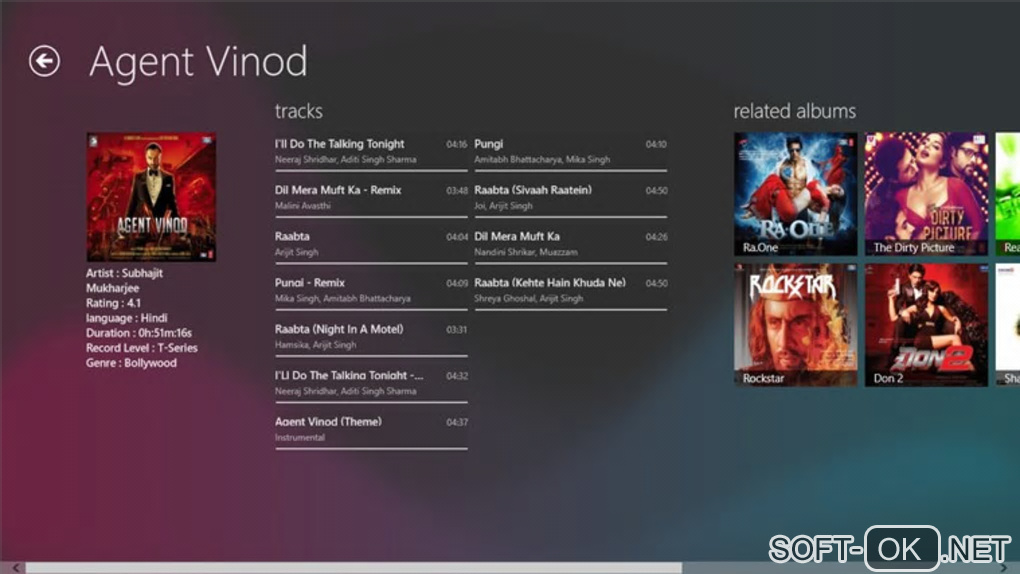Viewport: 1020px width, 574px height.
Task: Play the 04:32 I'll Do The Talking Tonight track
Action: point(371,383)
